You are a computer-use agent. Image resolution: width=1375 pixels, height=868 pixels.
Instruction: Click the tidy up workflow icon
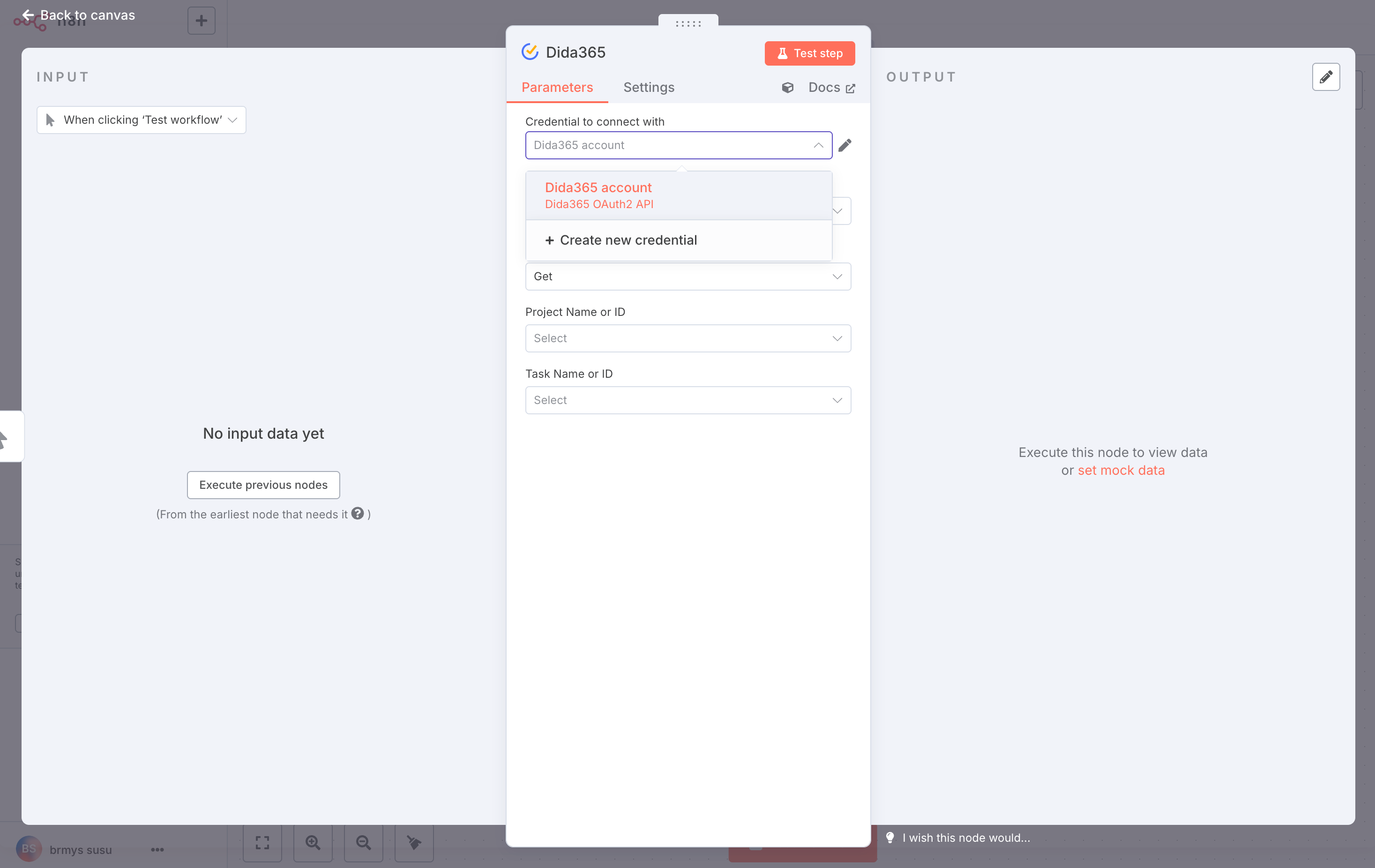(x=414, y=842)
